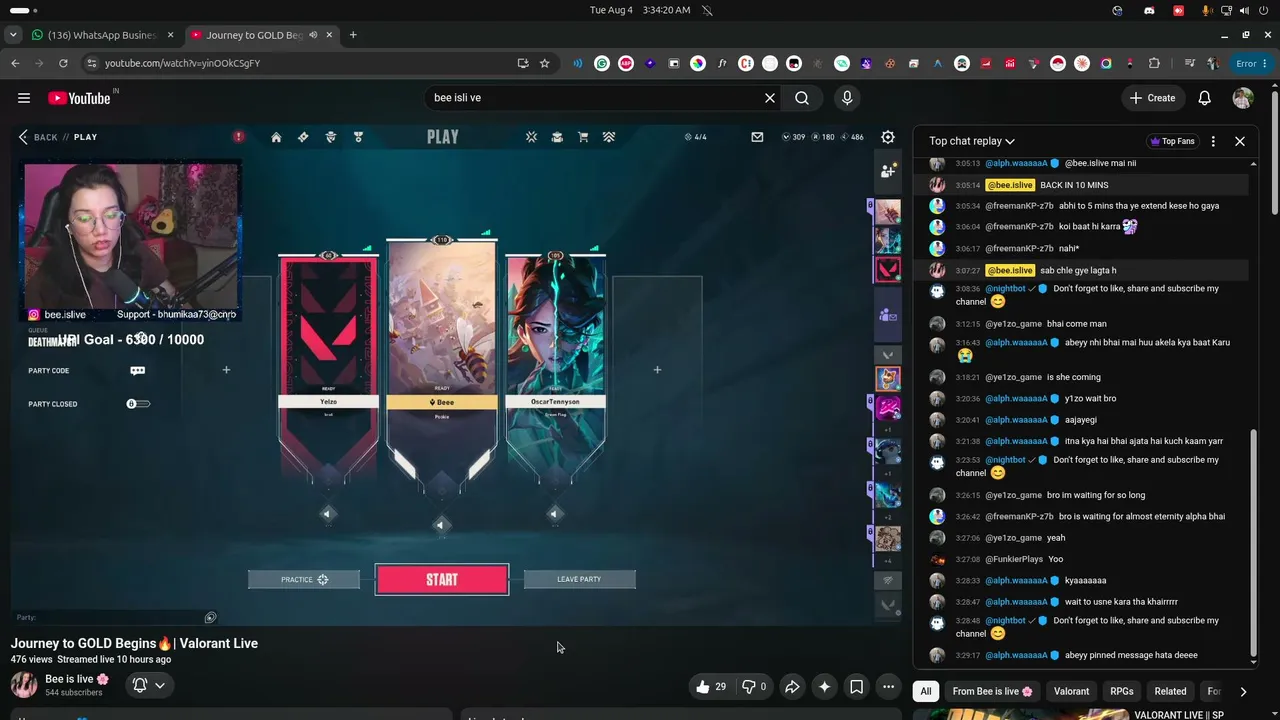The height and width of the screenshot is (720, 1280).
Task: Open the subscription notification bell dropdown
Action: pyautogui.click(x=148, y=685)
